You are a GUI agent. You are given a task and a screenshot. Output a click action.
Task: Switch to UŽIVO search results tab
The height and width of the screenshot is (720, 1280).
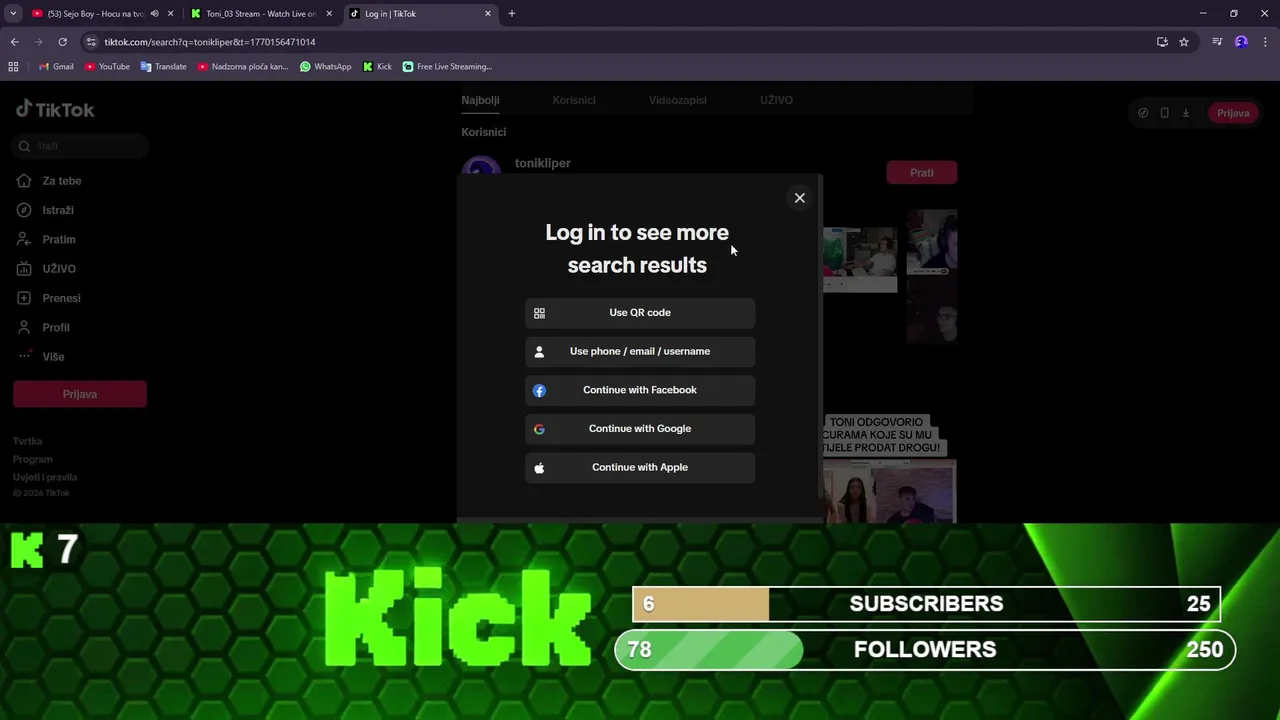coord(776,100)
